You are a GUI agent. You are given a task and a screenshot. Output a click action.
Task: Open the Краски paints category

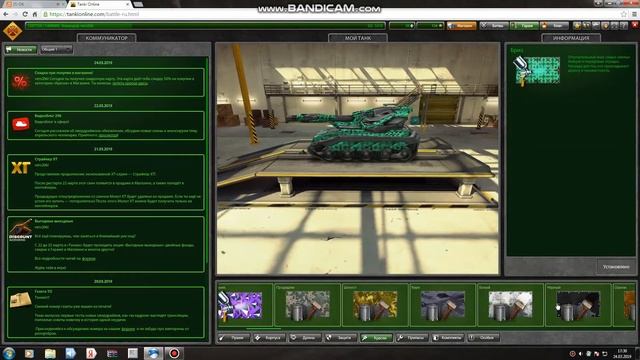[376, 338]
